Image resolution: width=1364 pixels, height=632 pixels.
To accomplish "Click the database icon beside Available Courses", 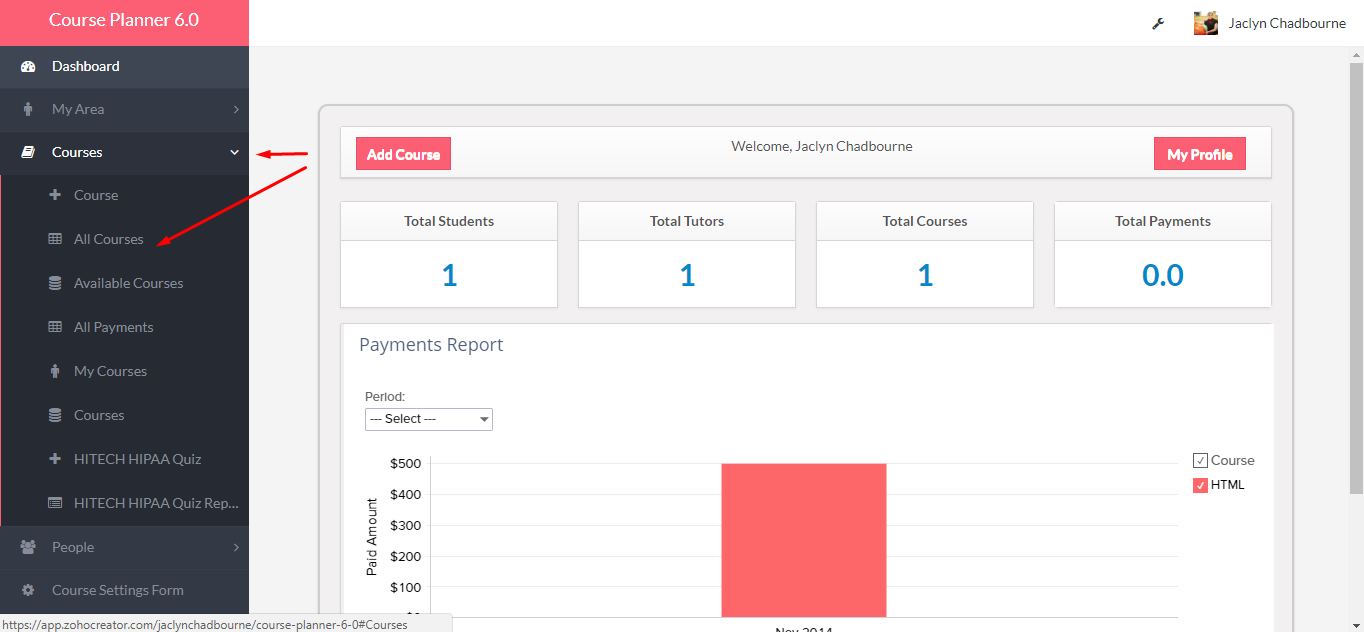I will pyautogui.click(x=55, y=283).
